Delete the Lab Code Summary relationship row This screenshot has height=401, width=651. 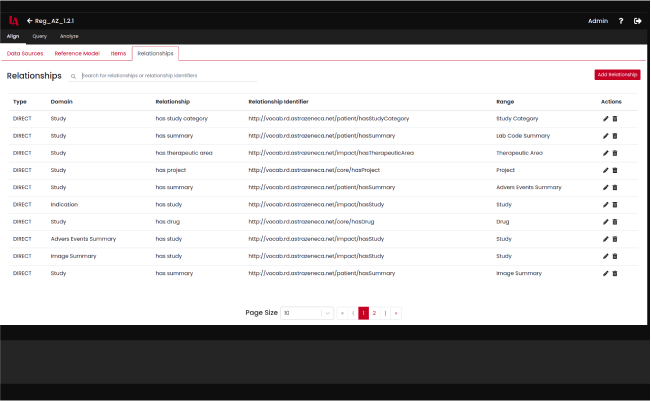(x=615, y=136)
